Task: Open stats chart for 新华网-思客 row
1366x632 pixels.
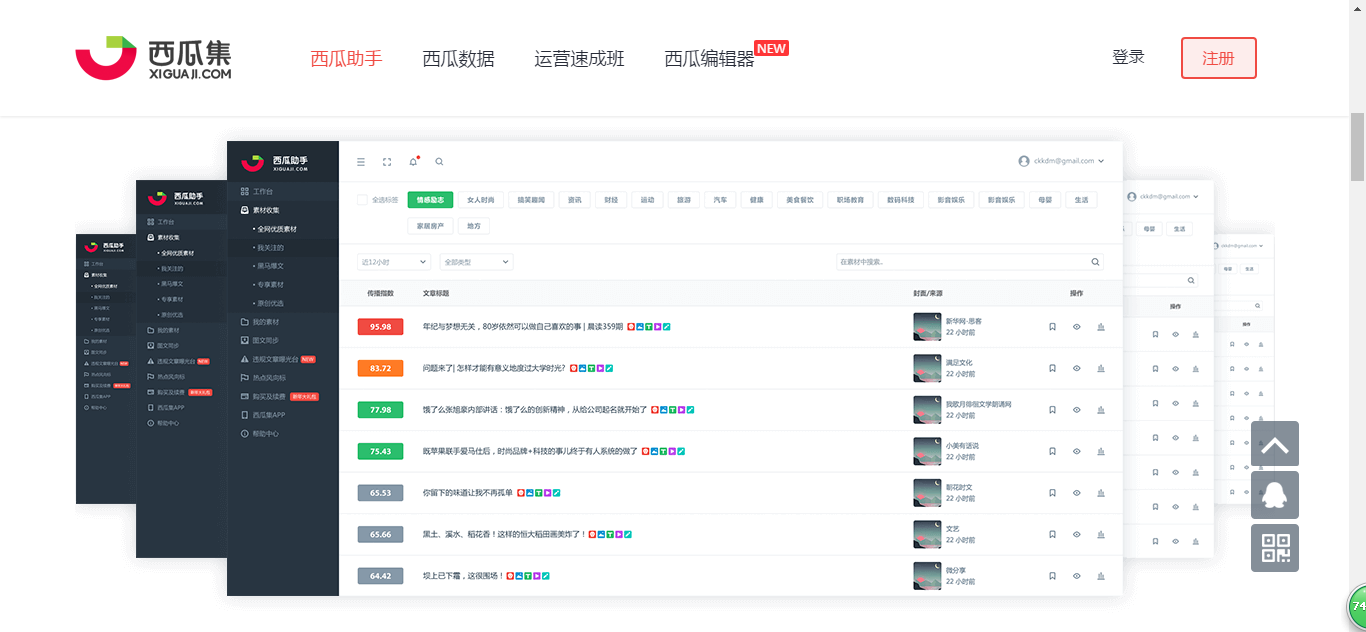Action: [x=1101, y=326]
